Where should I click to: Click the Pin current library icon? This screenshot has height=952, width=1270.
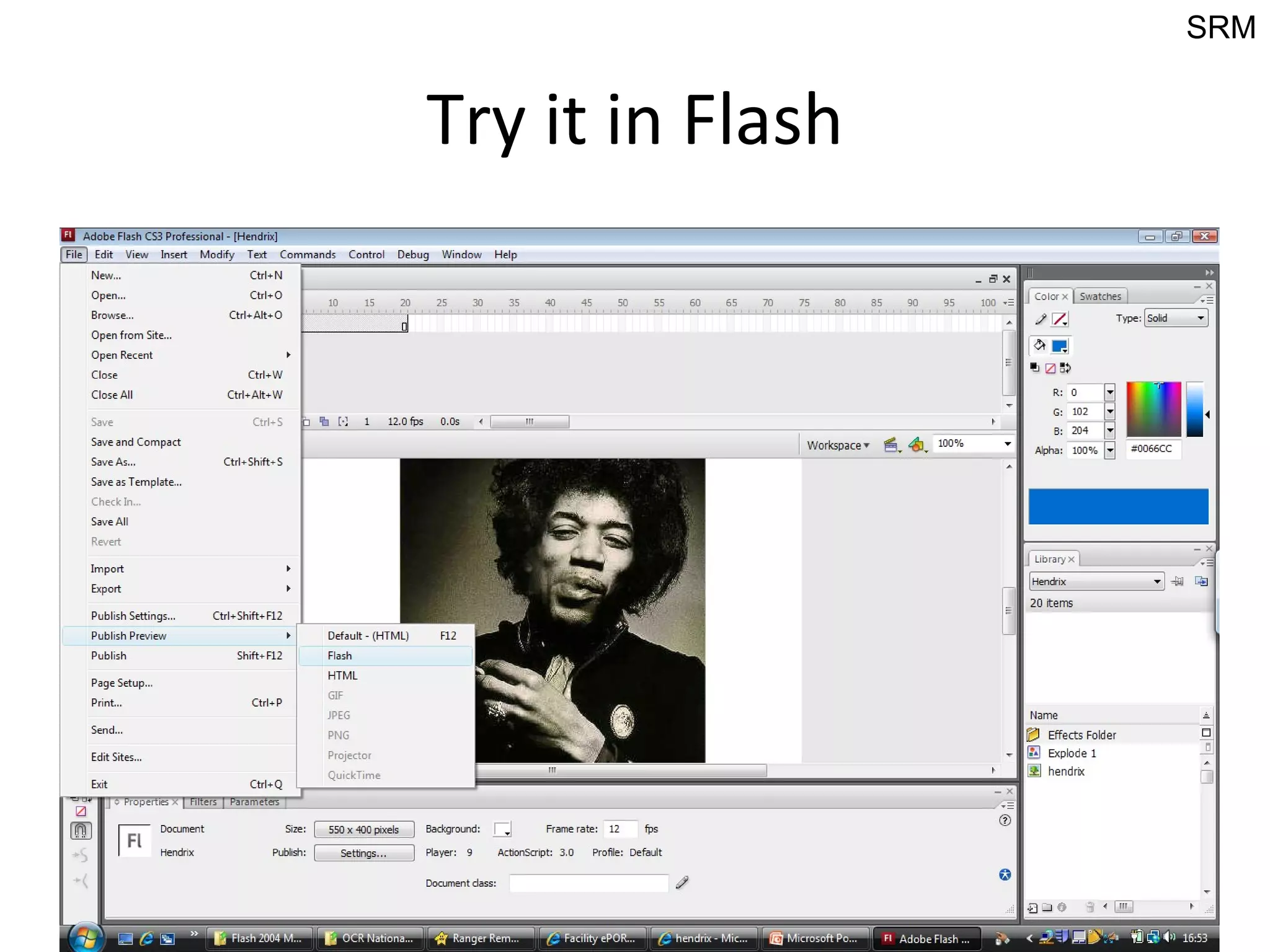pyautogui.click(x=1177, y=581)
